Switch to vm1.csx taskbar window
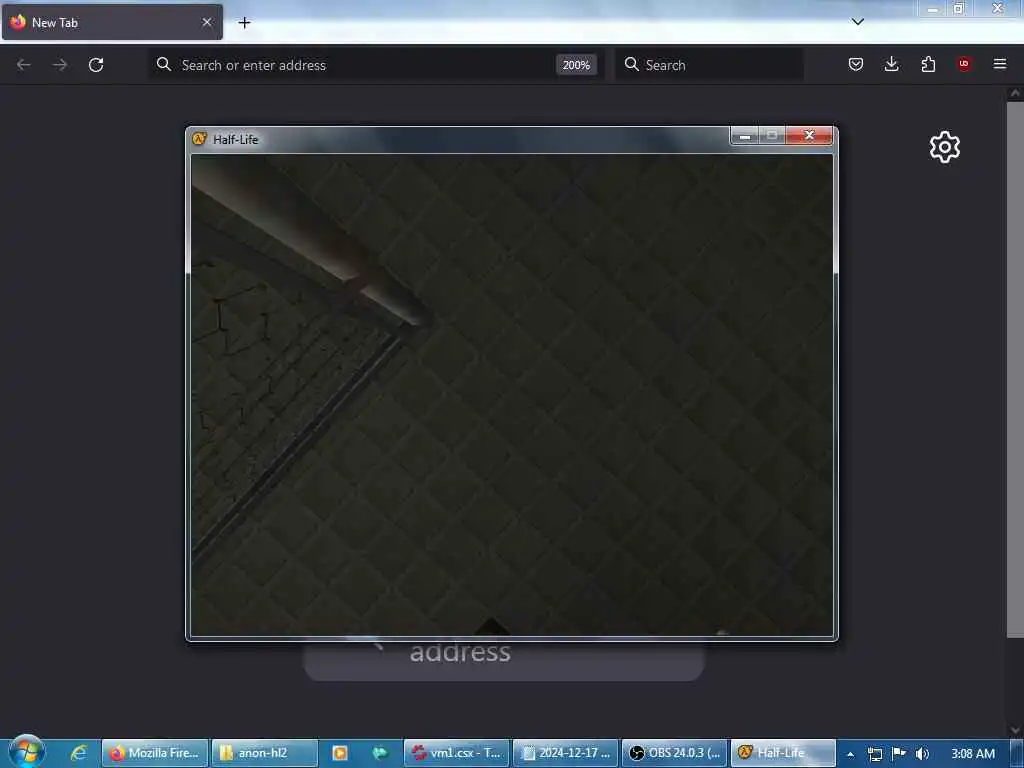The height and width of the screenshot is (768, 1024). 456,753
